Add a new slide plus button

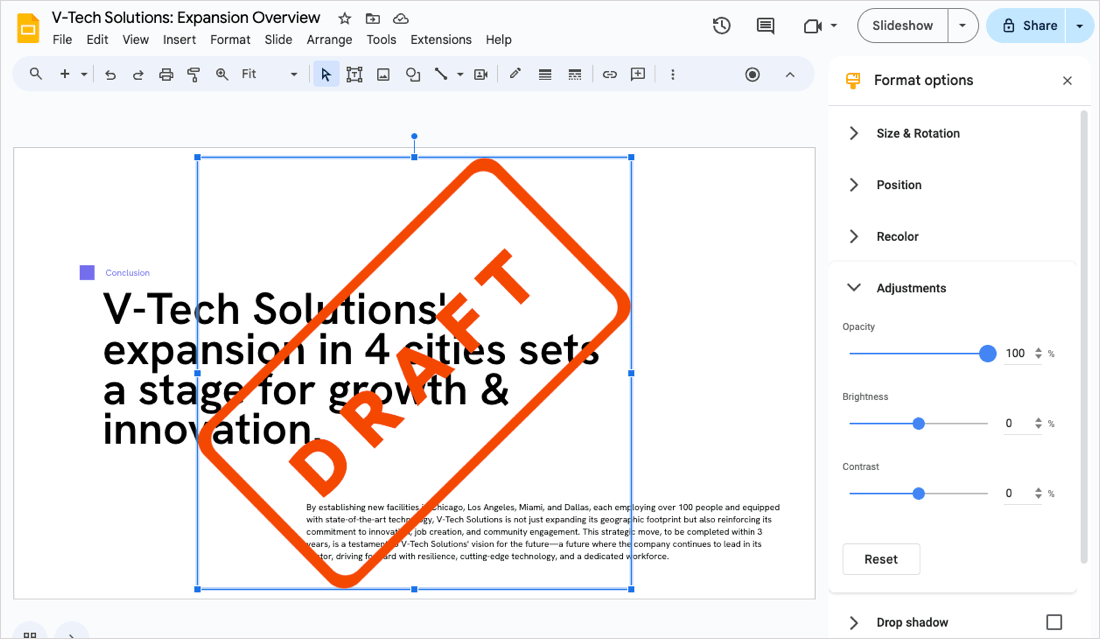coord(65,74)
